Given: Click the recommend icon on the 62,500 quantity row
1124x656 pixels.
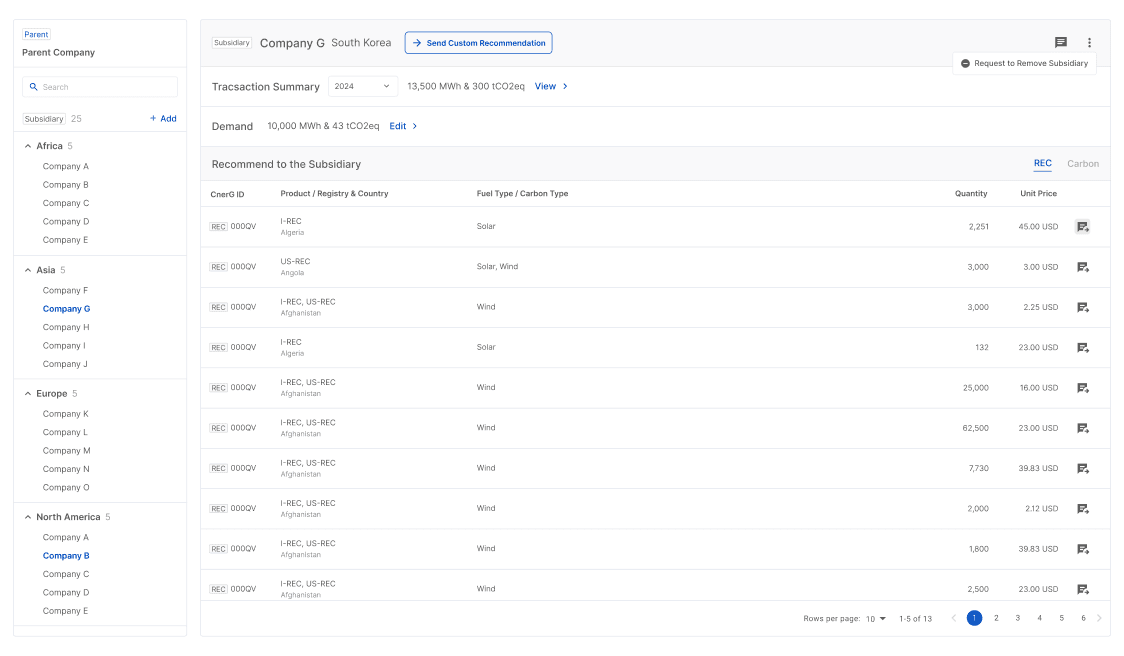Looking at the screenshot, I should (1082, 428).
